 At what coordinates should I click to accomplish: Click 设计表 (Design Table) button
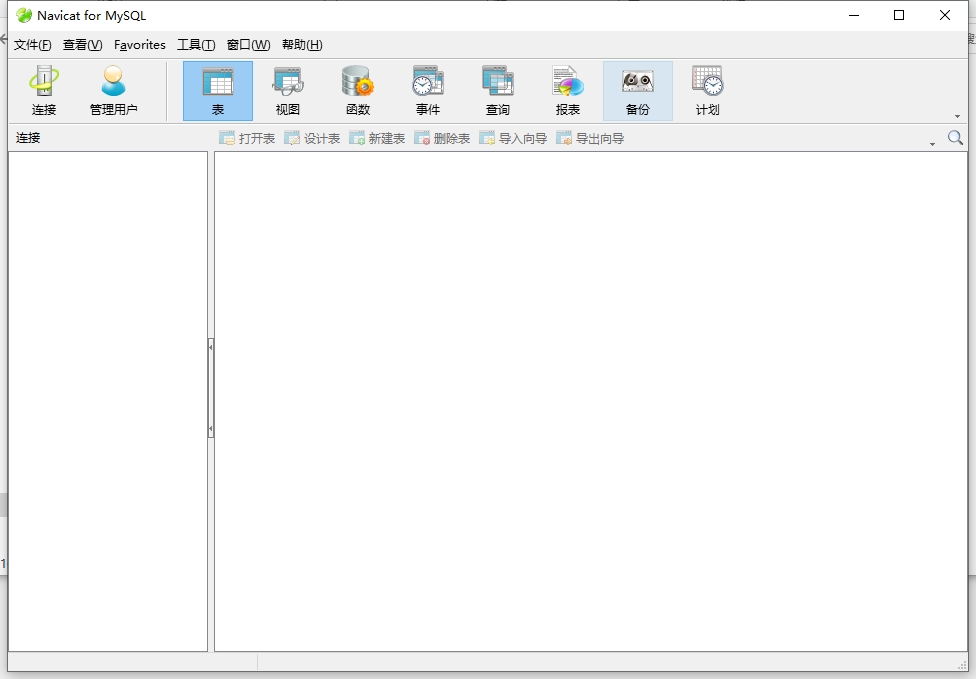(x=312, y=138)
